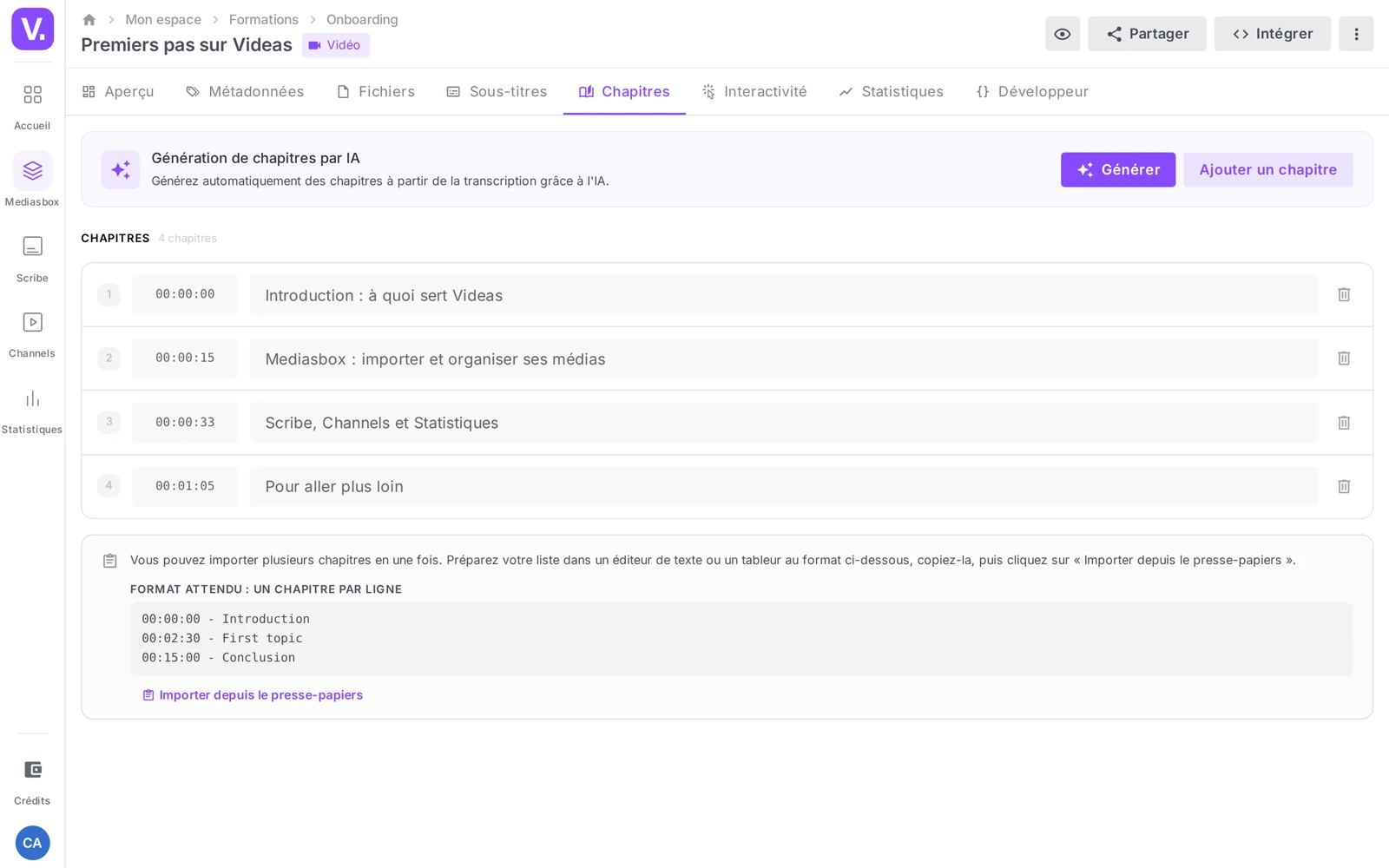This screenshot has height=868, width=1389.
Task: Click Ajouter un chapitre
Action: [x=1267, y=170]
